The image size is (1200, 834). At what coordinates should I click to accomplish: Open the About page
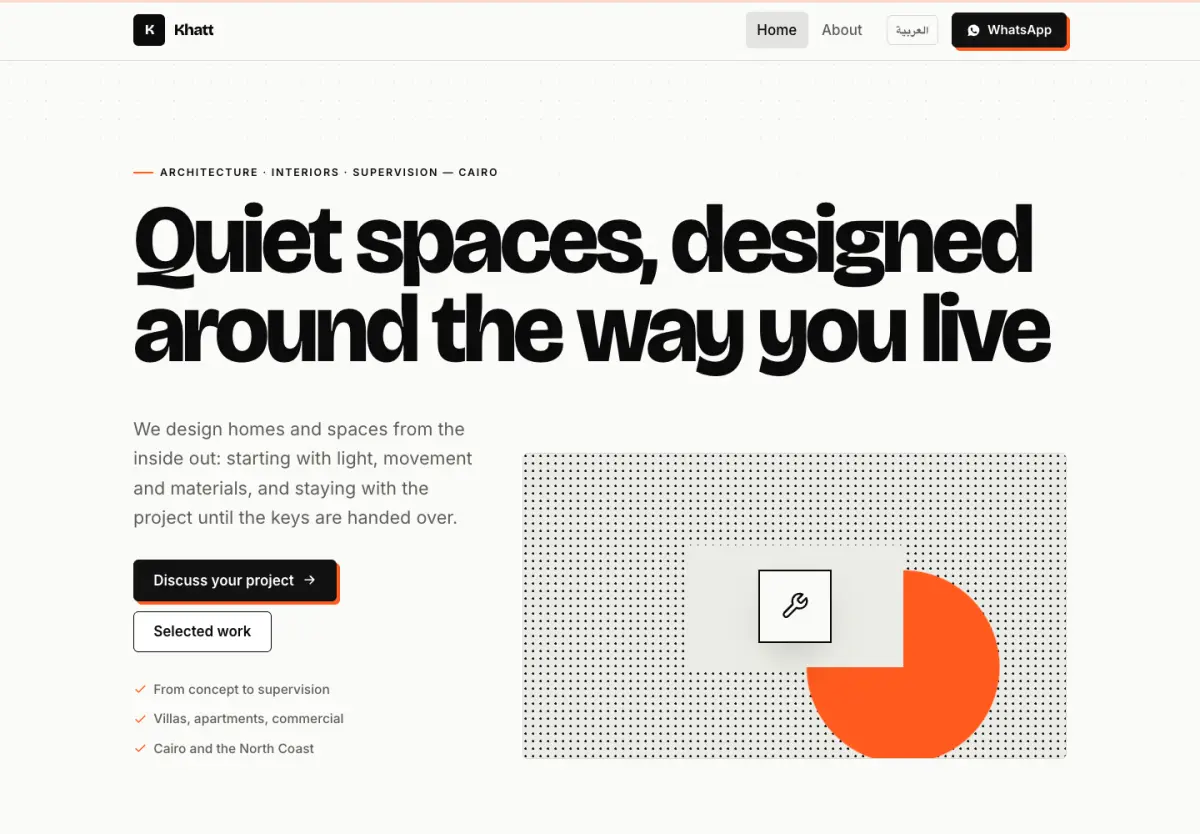842,30
